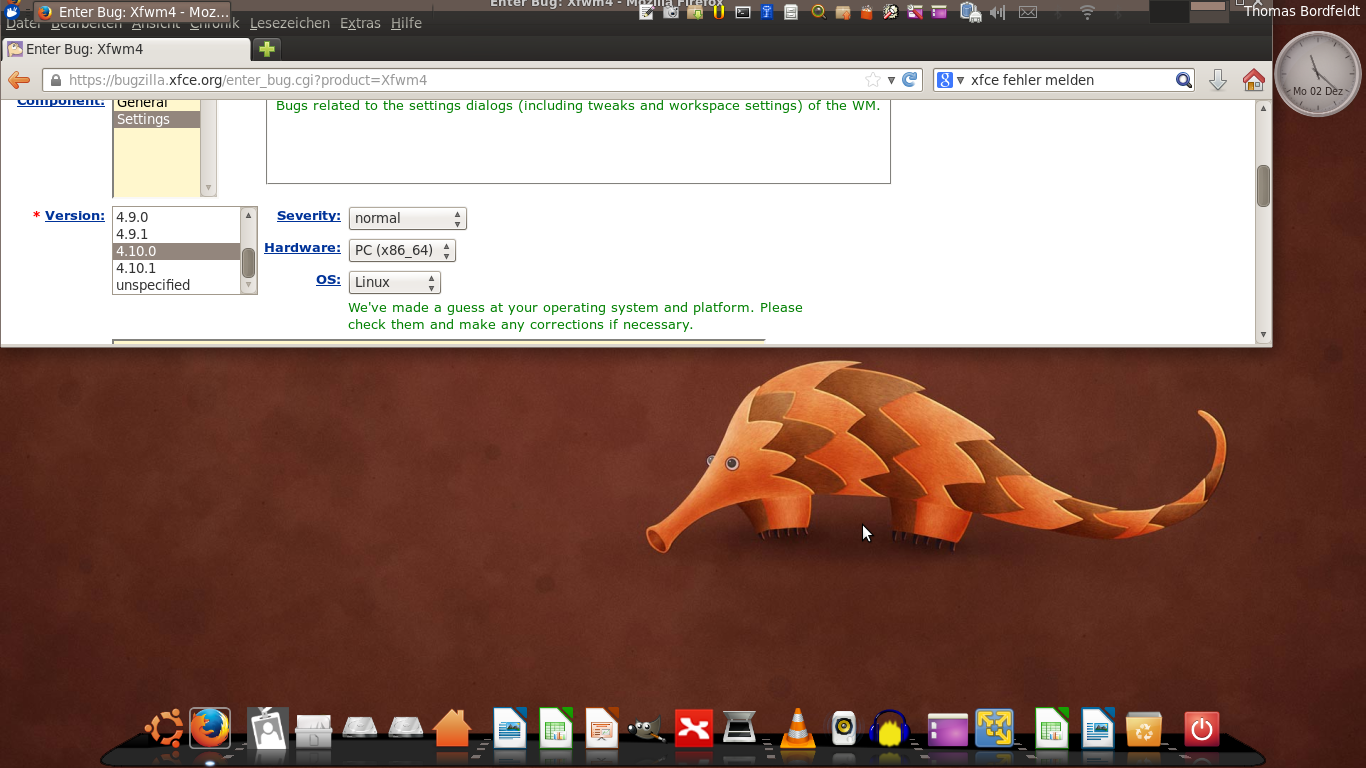The image size is (1366, 768).
Task: Click the page's vertical scrollbar thumb
Action: (x=1263, y=186)
